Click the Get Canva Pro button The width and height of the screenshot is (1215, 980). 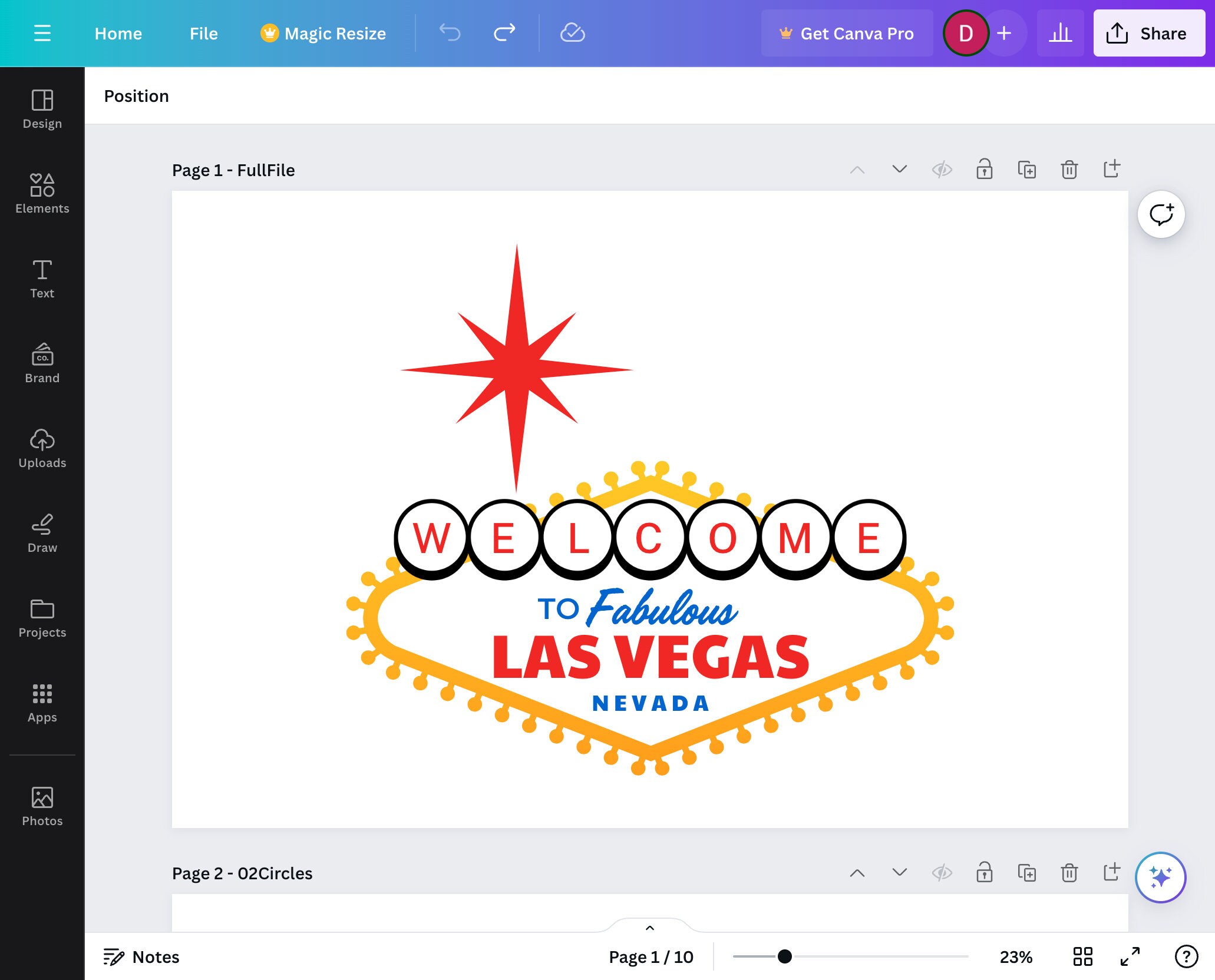tap(847, 33)
